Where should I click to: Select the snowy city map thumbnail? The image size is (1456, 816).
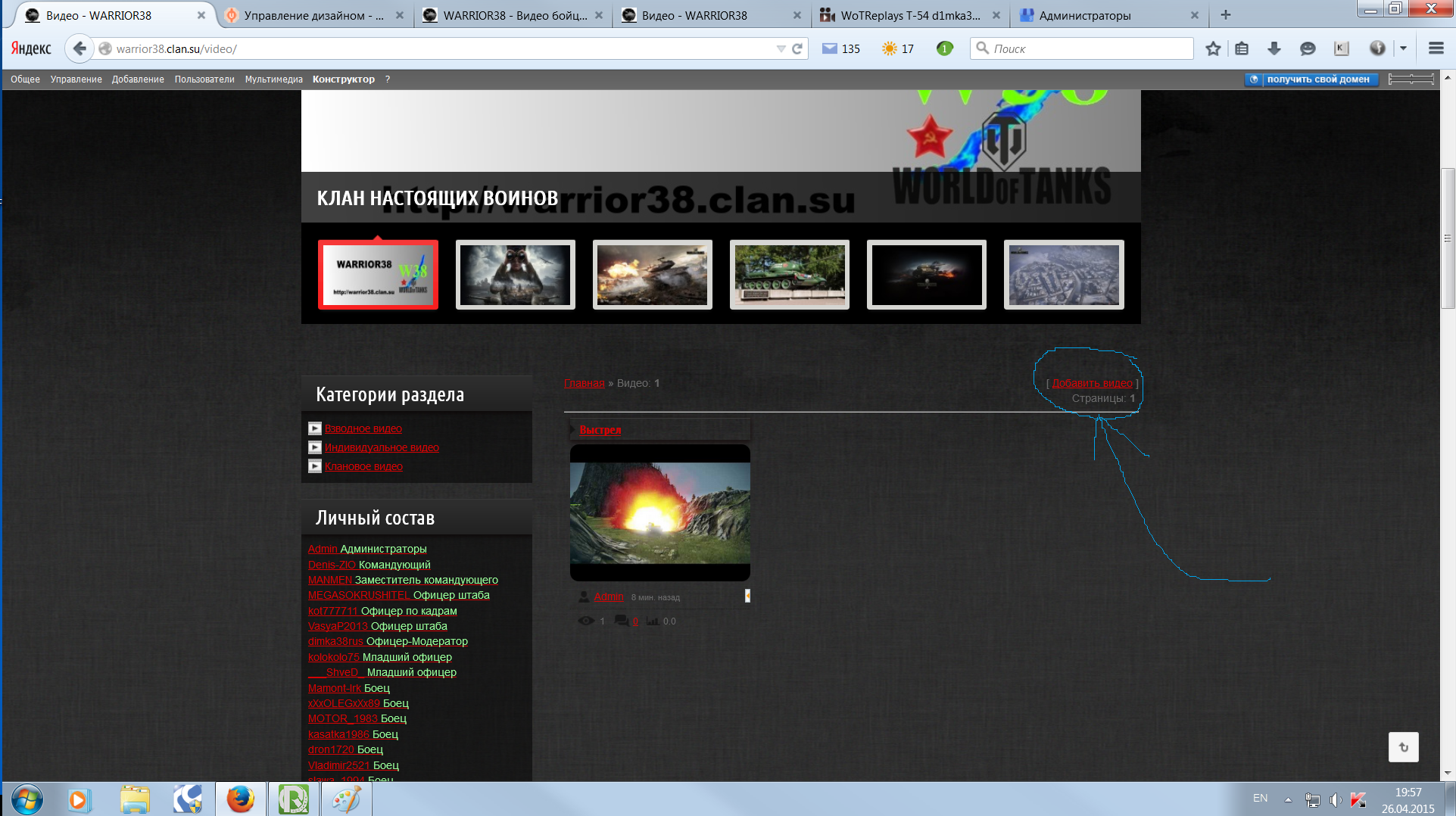click(1063, 275)
